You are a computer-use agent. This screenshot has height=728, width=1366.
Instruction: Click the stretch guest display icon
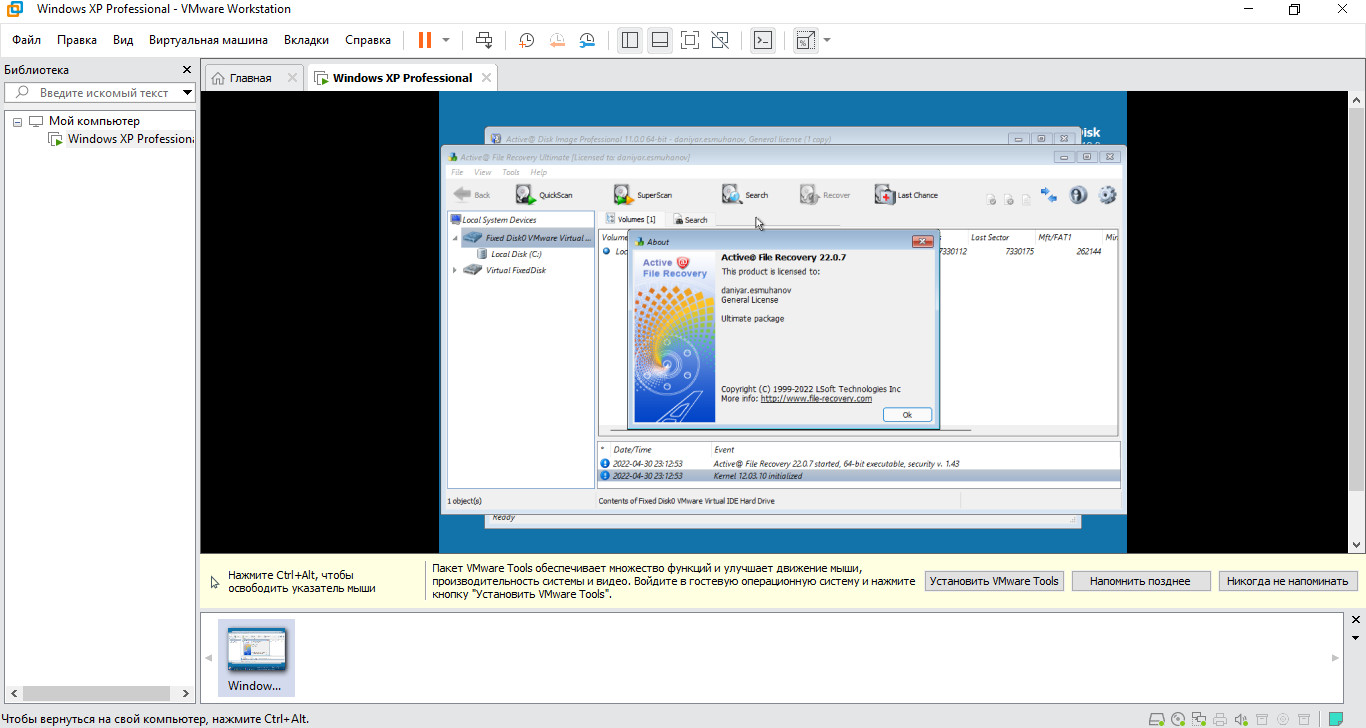tap(805, 40)
